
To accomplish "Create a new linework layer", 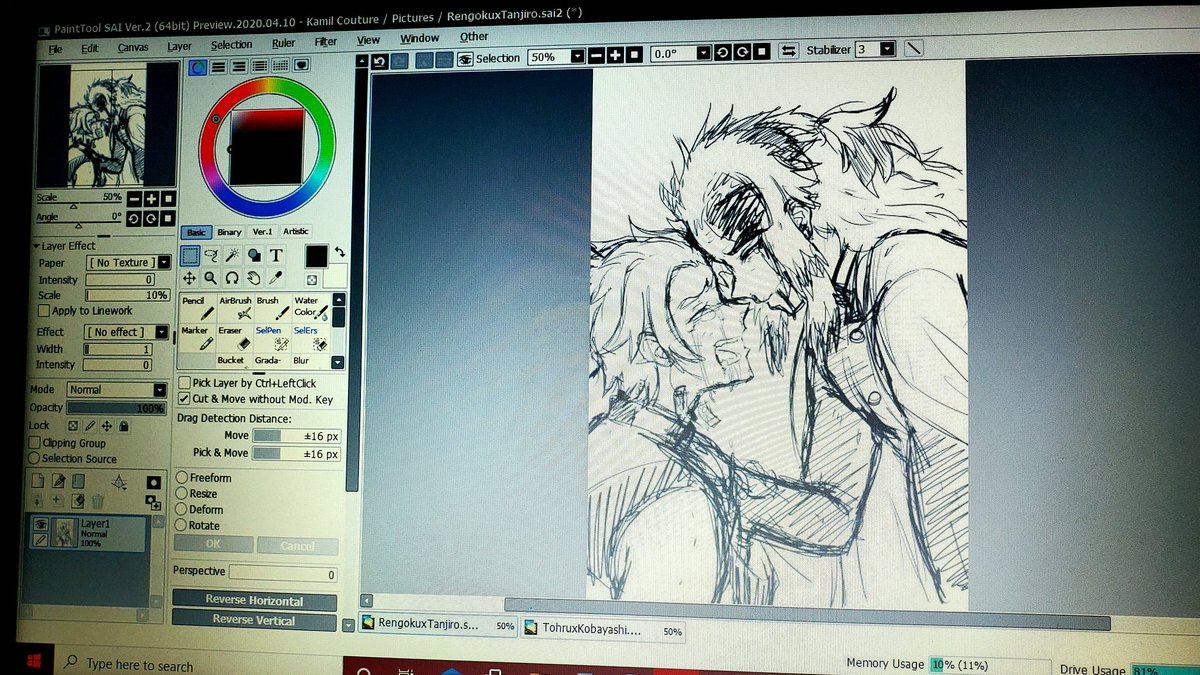I will [x=59, y=483].
